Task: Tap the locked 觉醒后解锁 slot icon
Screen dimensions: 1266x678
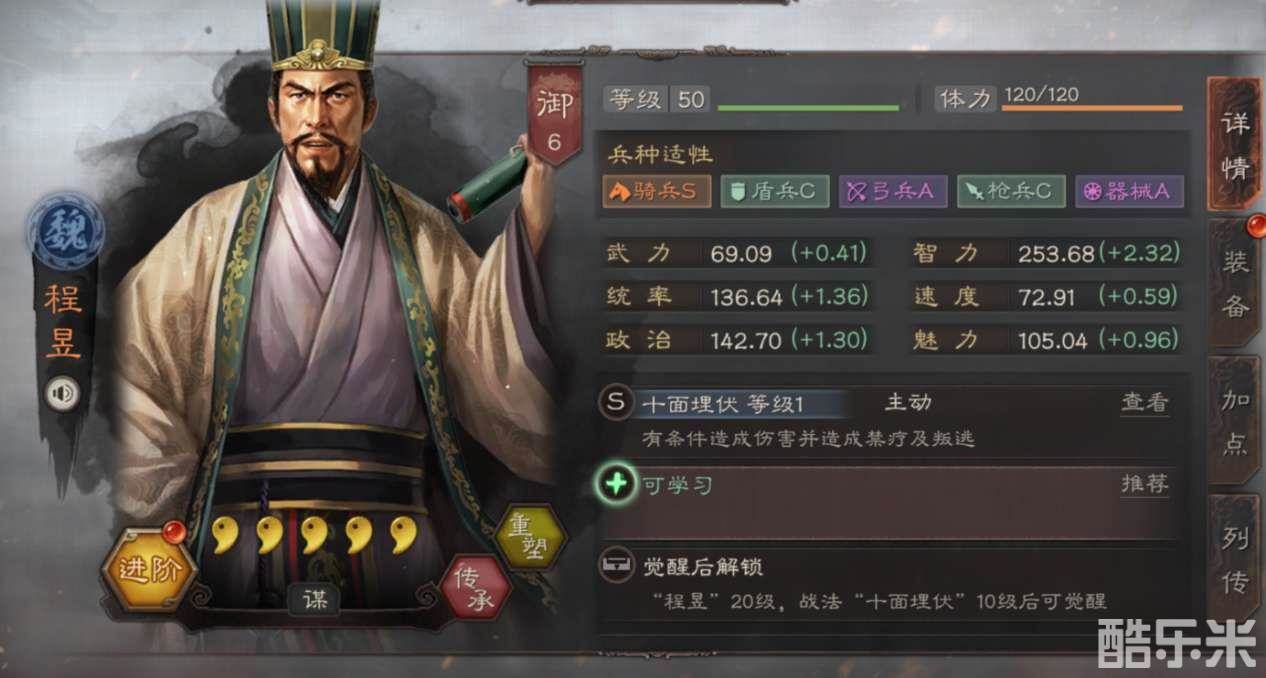Action: pyautogui.click(x=616, y=567)
